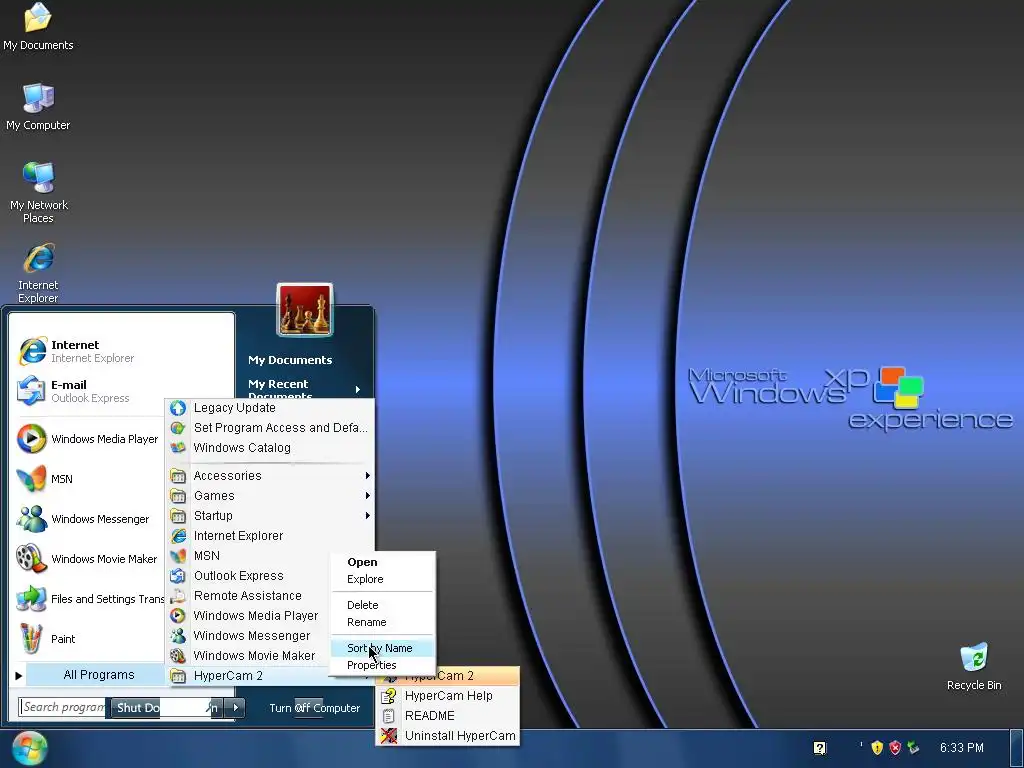Expand the Accessories folder
The image size is (1024, 768).
tap(270, 476)
